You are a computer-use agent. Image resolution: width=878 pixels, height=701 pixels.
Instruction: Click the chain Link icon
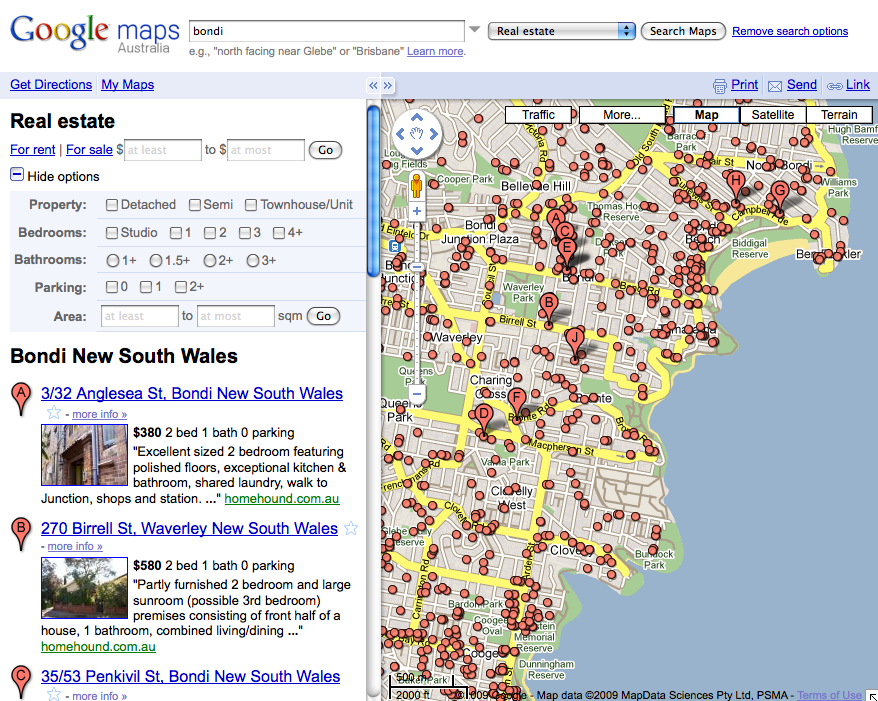pos(834,86)
